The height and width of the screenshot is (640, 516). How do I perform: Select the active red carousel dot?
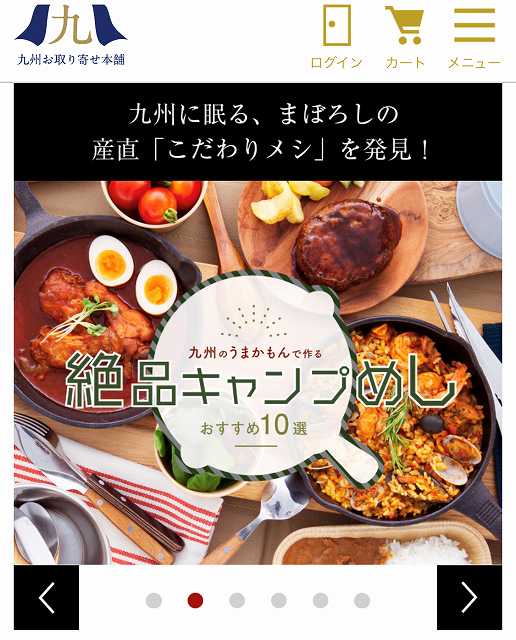[196, 600]
